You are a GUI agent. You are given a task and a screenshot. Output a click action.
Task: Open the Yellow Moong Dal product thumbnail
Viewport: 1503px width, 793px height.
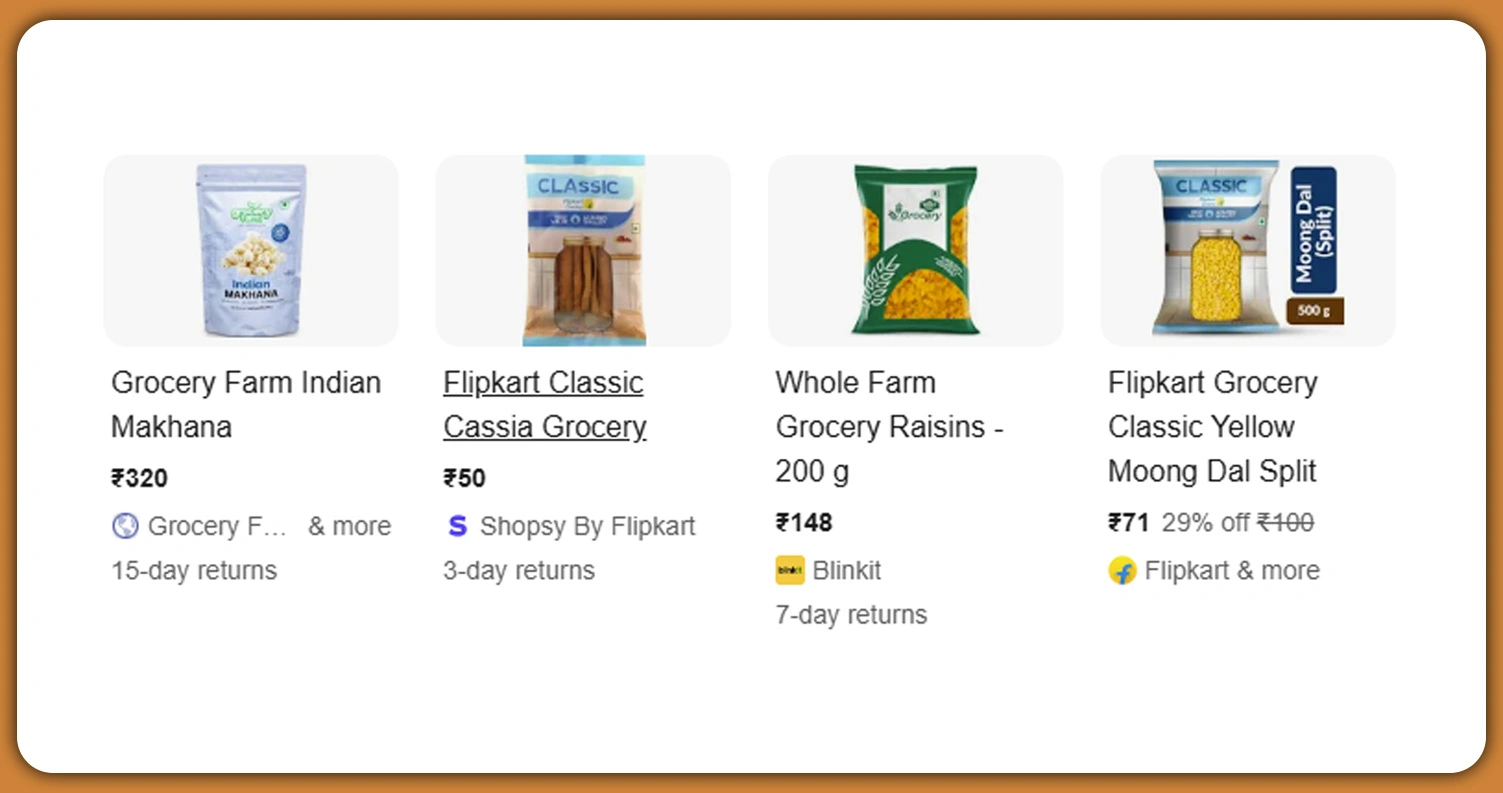point(1247,250)
